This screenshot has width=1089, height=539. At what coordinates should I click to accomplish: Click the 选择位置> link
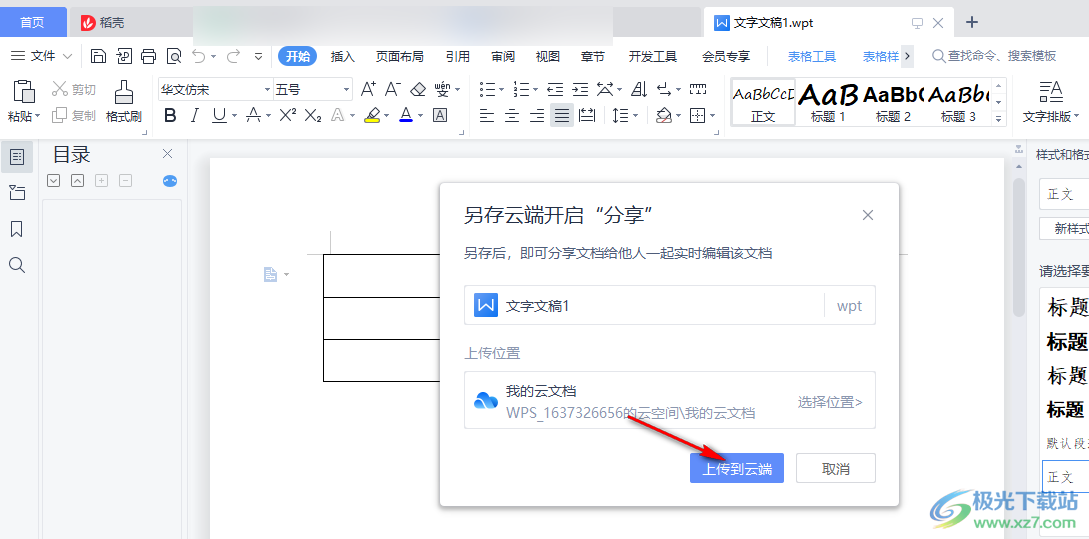(x=830, y=401)
